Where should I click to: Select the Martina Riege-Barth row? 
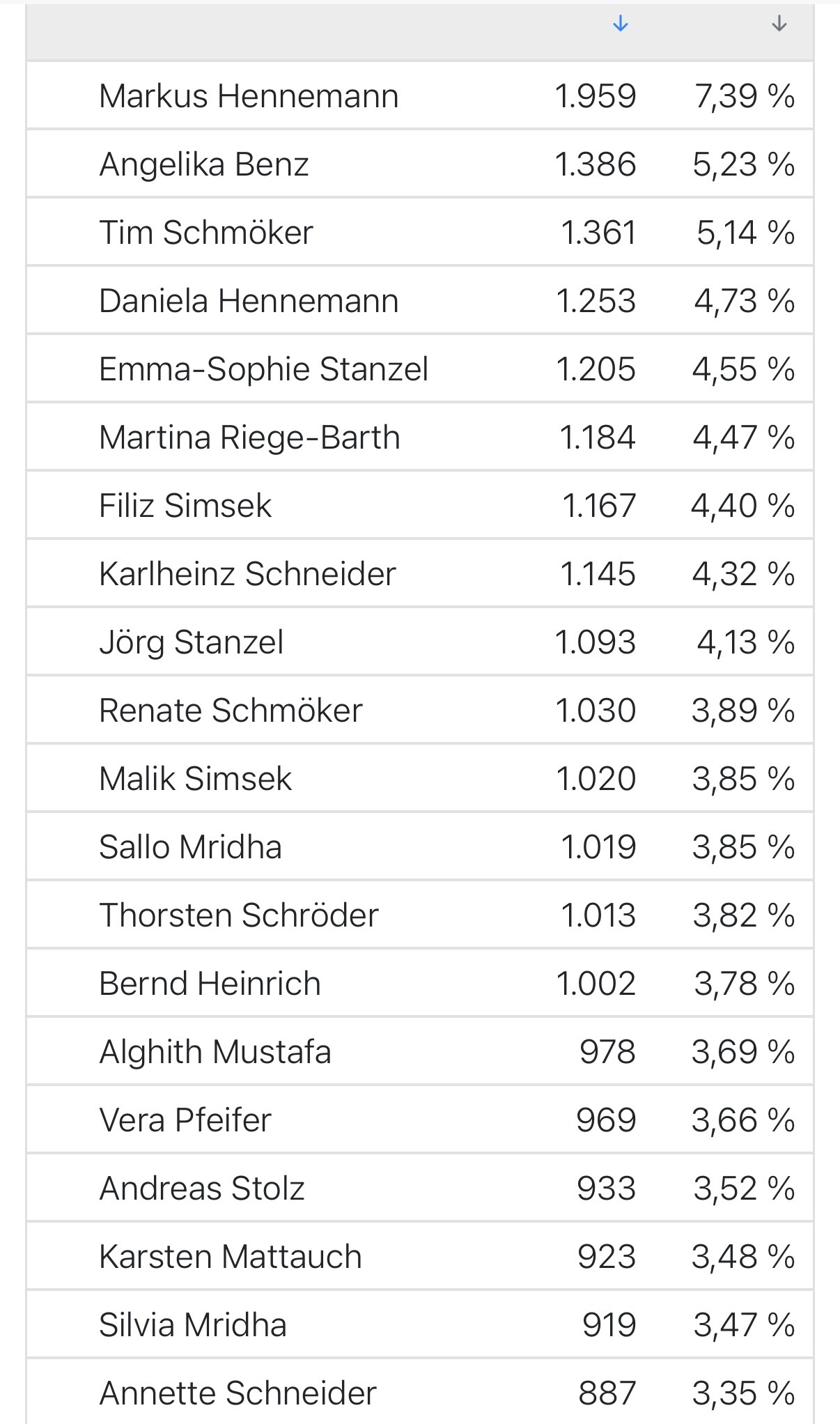click(x=420, y=437)
